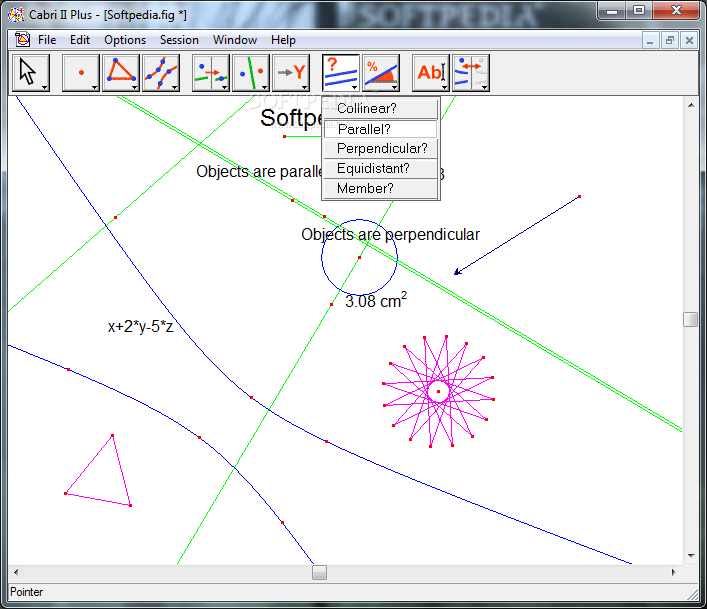Open the Edit menu
Viewport: 707px width, 609px height.
click(80, 40)
